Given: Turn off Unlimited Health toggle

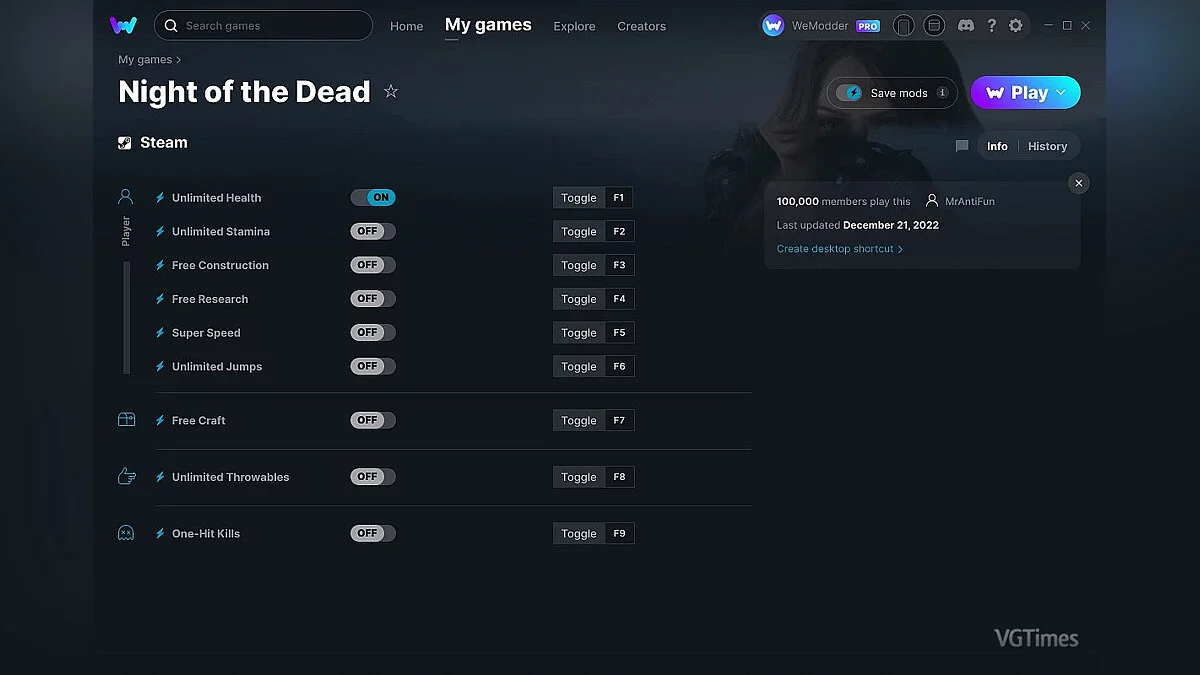Looking at the screenshot, I should click(373, 198).
